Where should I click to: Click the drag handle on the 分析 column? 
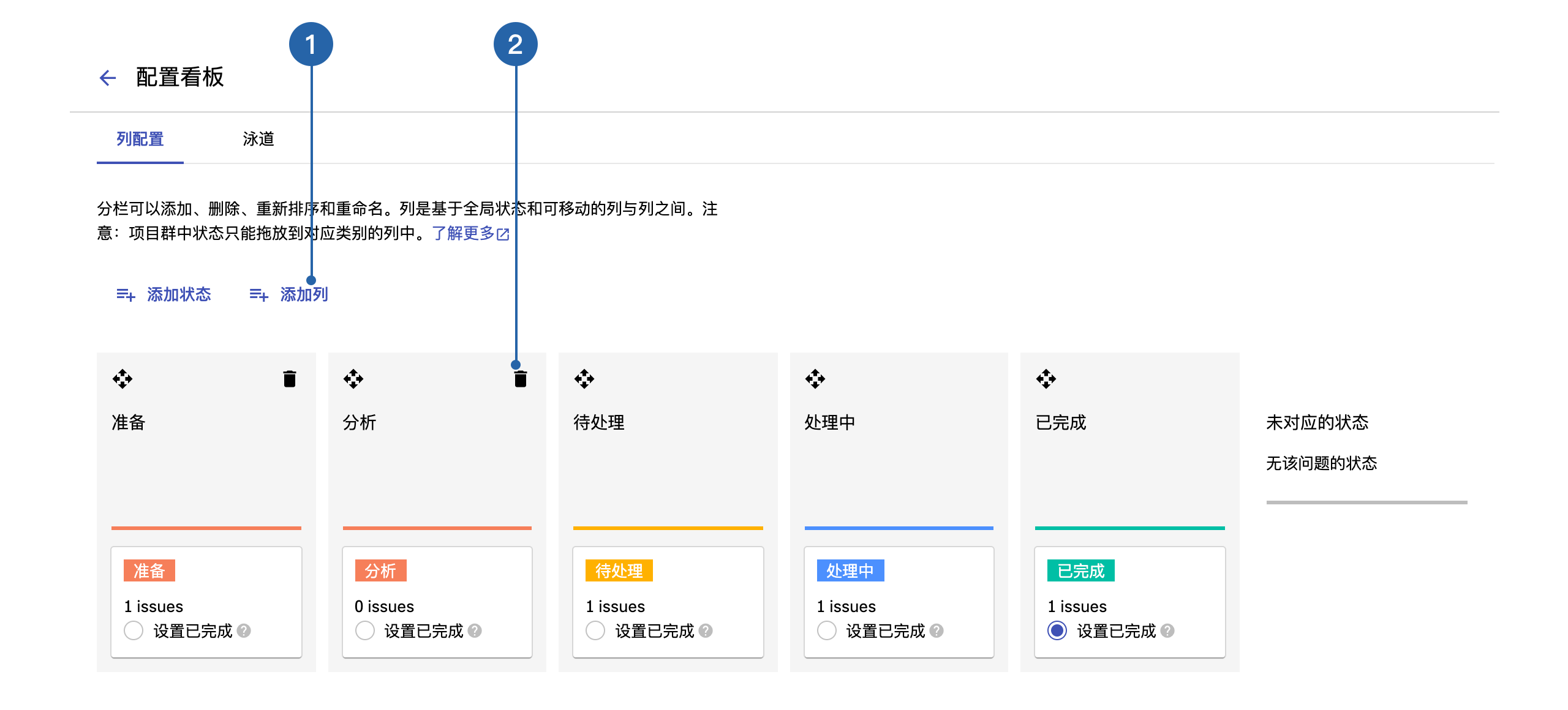click(x=353, y=379)
